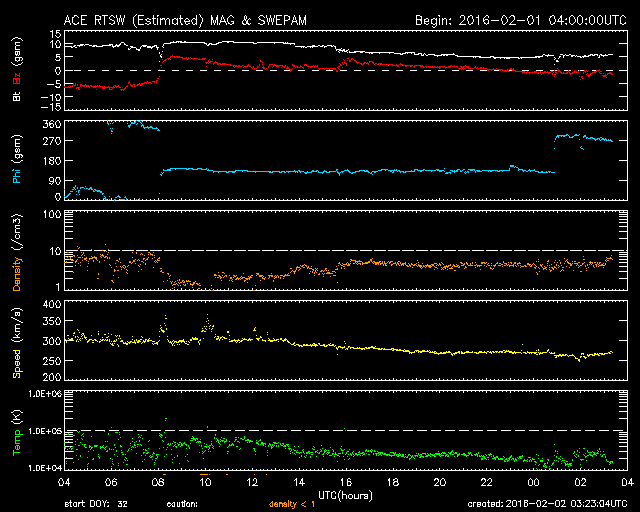Click the "400" tick on Speed axis
The image size is (640, 512).
(x=52, y=304)
